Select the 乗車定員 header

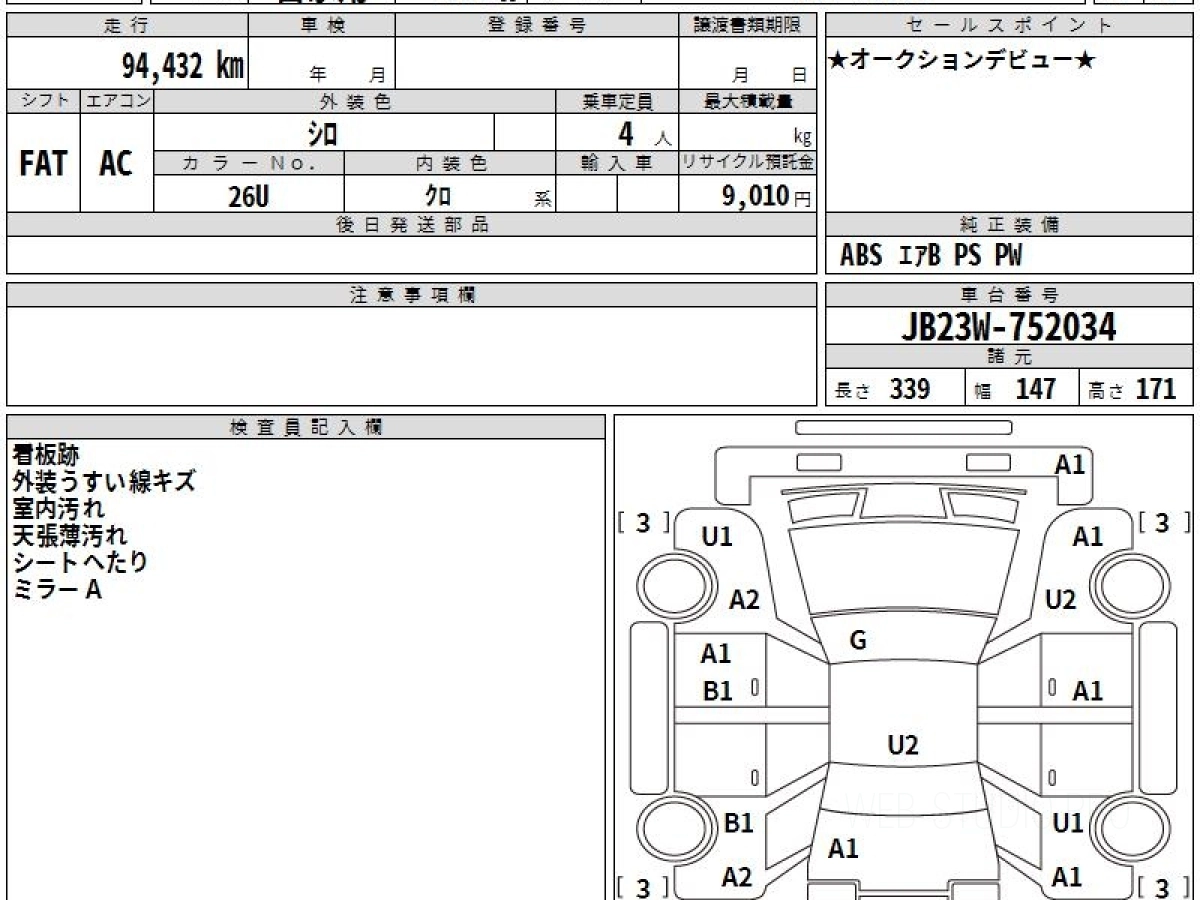click(617, 101)
